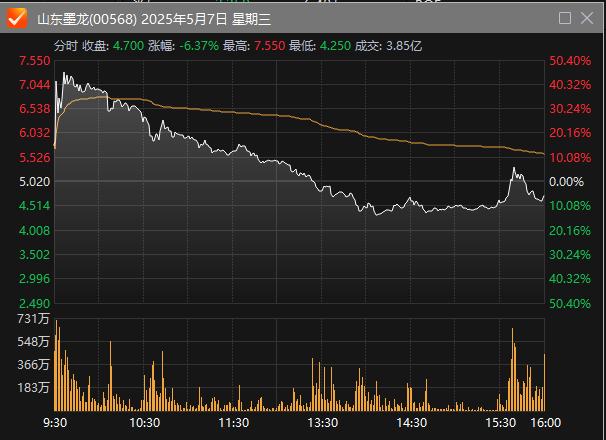The height and width of the screenshot is (440, 606).
Task: Click the 366万 volume axis label
Action: (x=33, y=365)
